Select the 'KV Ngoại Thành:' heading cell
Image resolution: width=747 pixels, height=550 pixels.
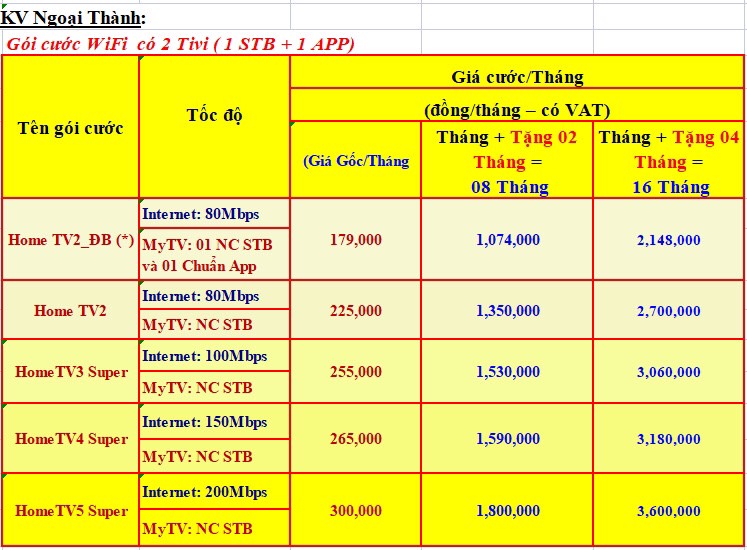click(73, 18)
